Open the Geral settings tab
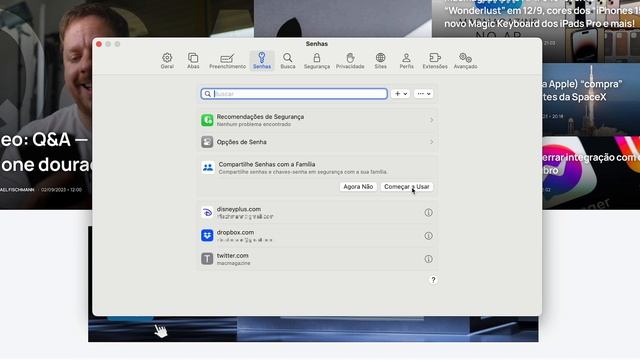Viewport: 640px width, 360px height. [x=167, y=61]
